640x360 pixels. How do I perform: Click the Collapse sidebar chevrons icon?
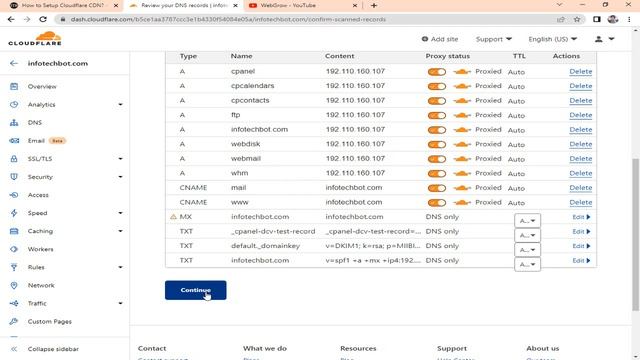pyautogui.click(x=14, y=349)
